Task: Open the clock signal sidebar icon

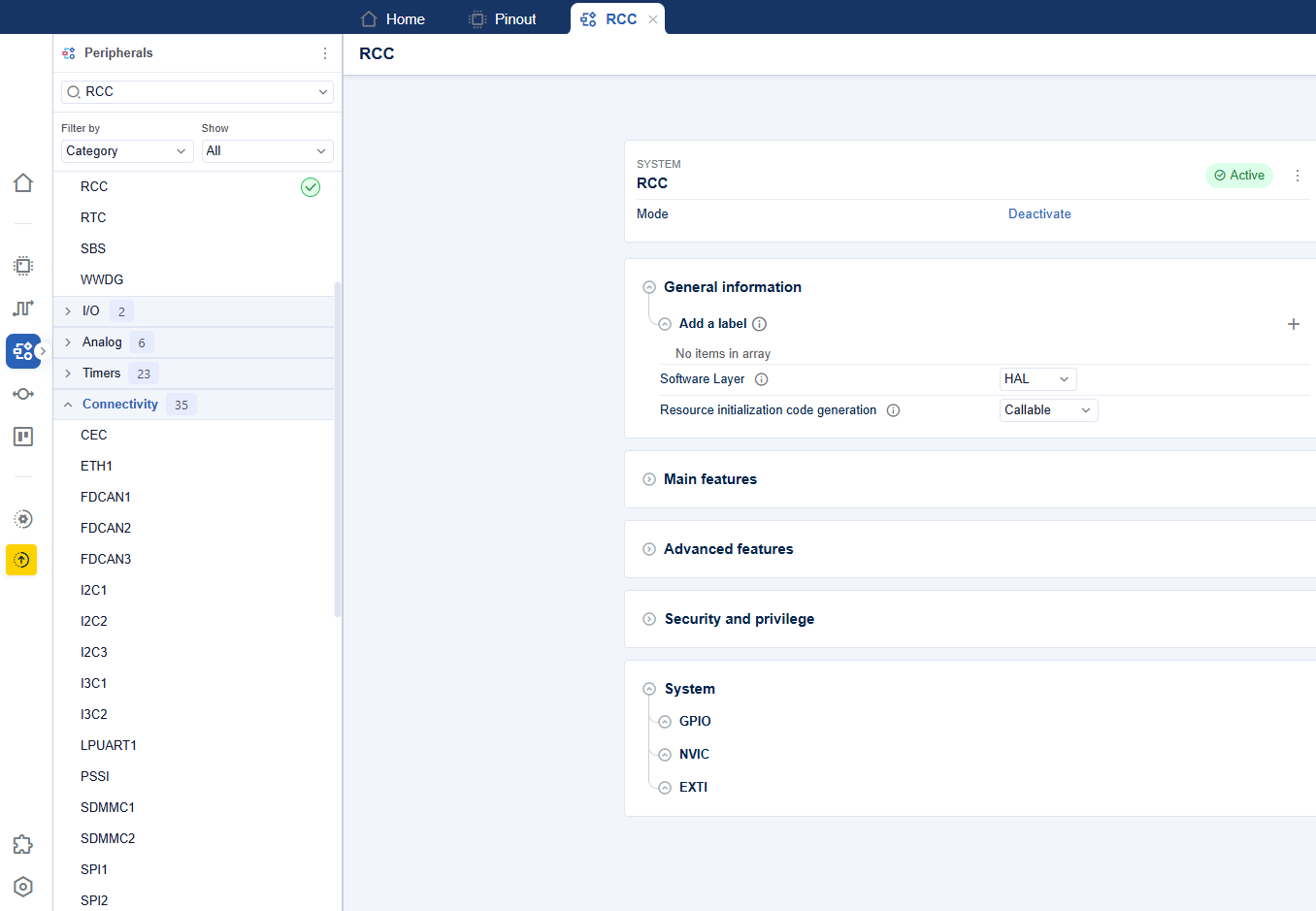Action: 23,309
